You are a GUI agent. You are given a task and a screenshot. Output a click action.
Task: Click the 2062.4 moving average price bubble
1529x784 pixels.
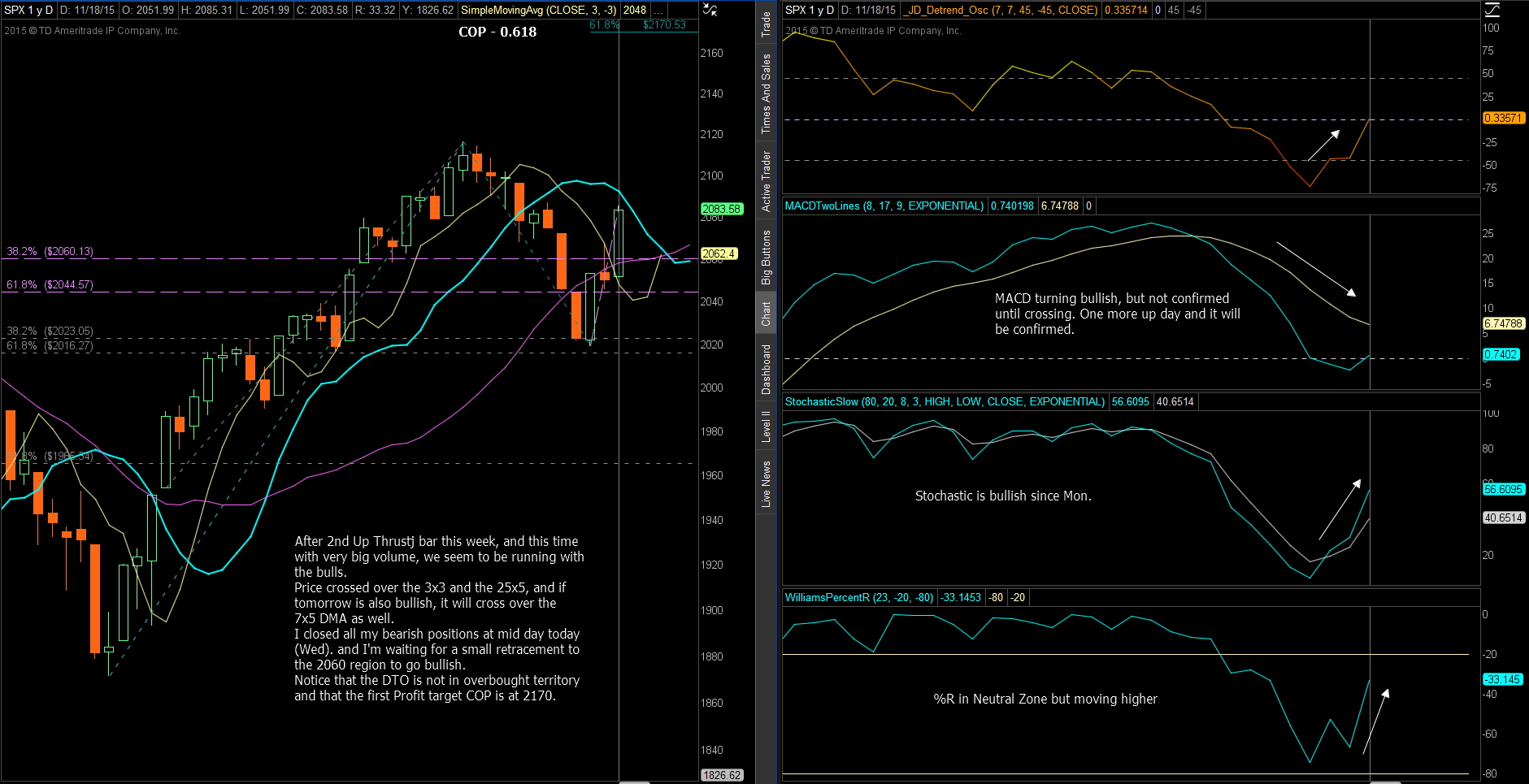pos(718,253)
